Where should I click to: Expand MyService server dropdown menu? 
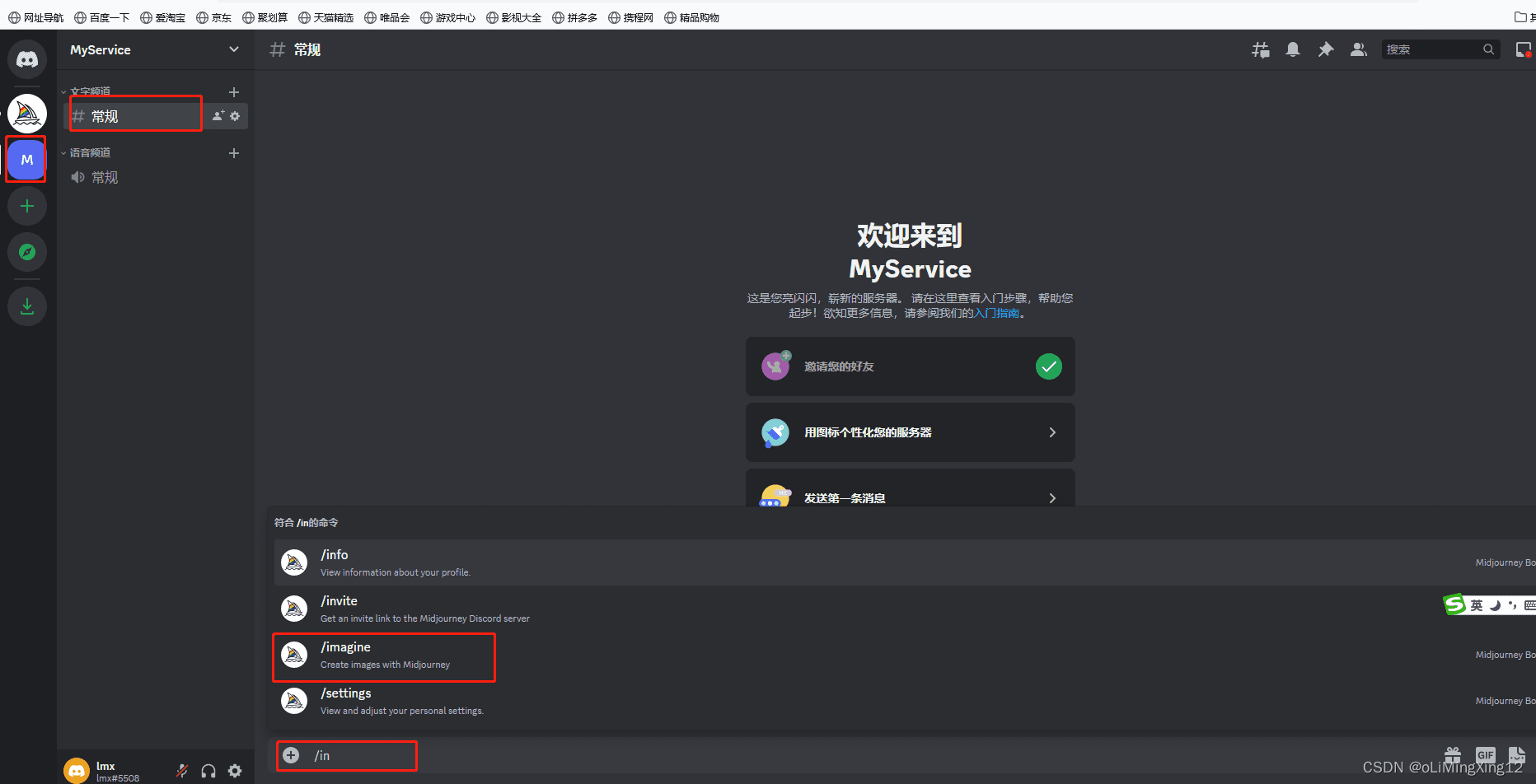234,49
